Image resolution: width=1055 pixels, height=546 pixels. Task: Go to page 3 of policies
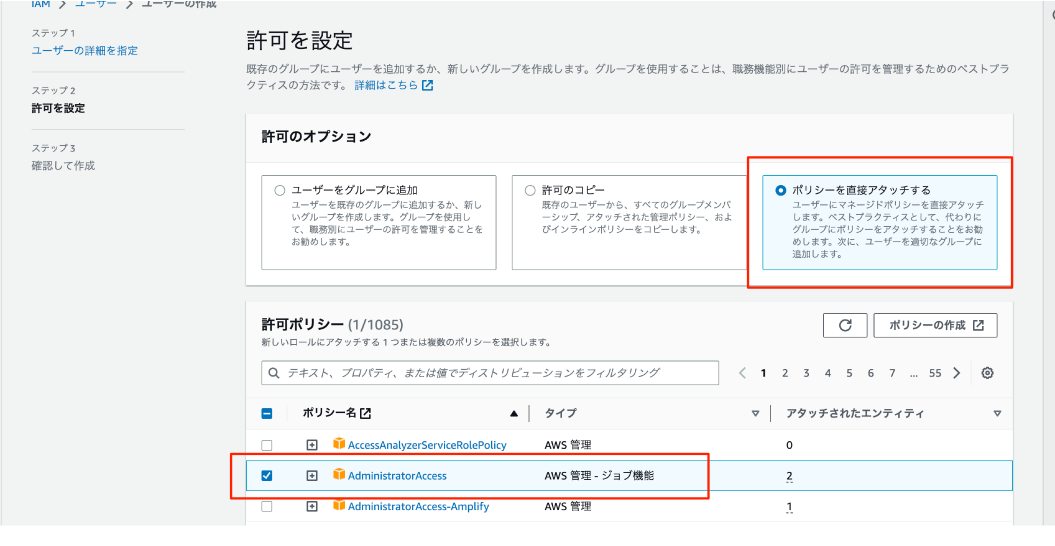(x=806, y=373)
